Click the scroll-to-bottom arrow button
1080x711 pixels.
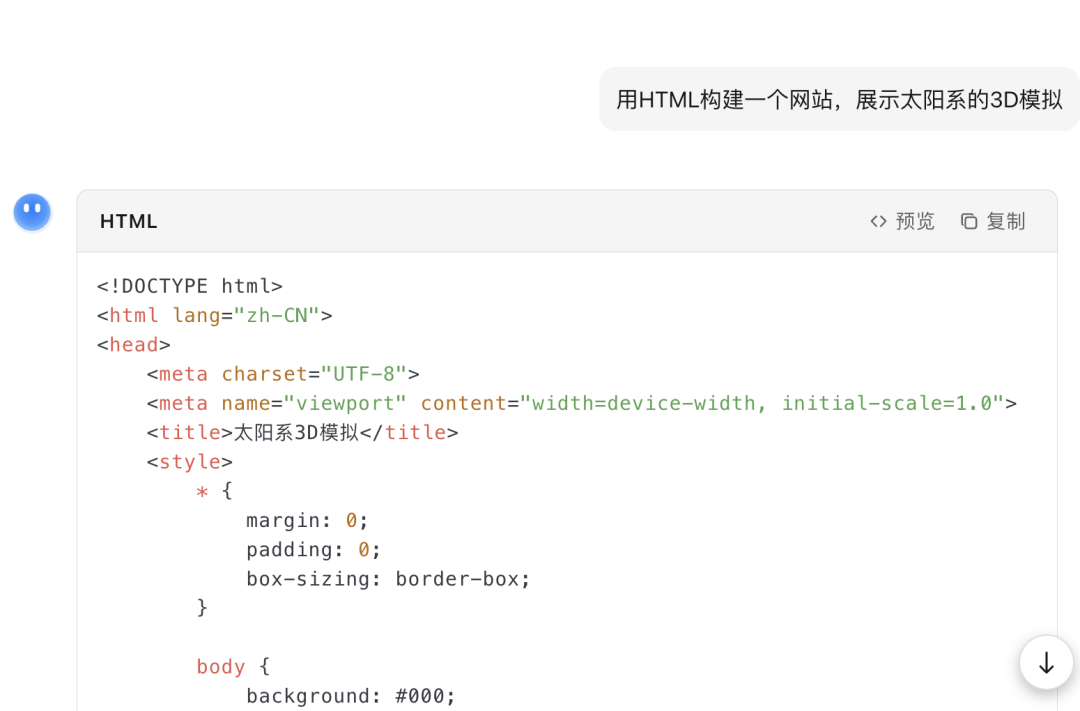tap(1046, 662)
